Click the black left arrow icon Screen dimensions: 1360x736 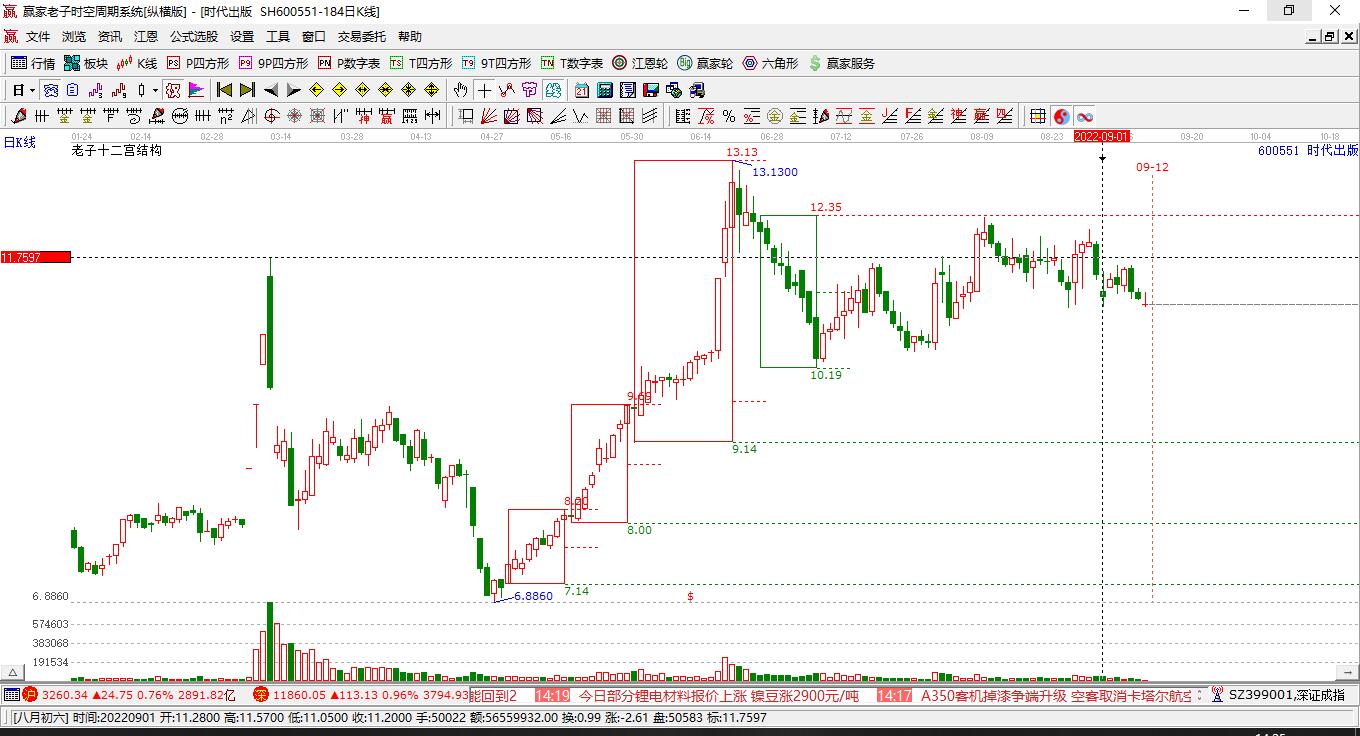[x=271, y=90]
